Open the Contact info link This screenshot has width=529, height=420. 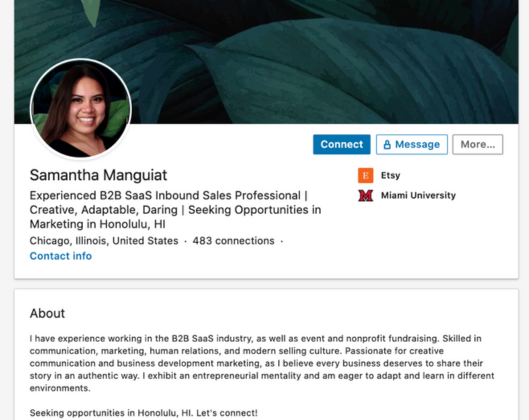click(x=61, y=256)
